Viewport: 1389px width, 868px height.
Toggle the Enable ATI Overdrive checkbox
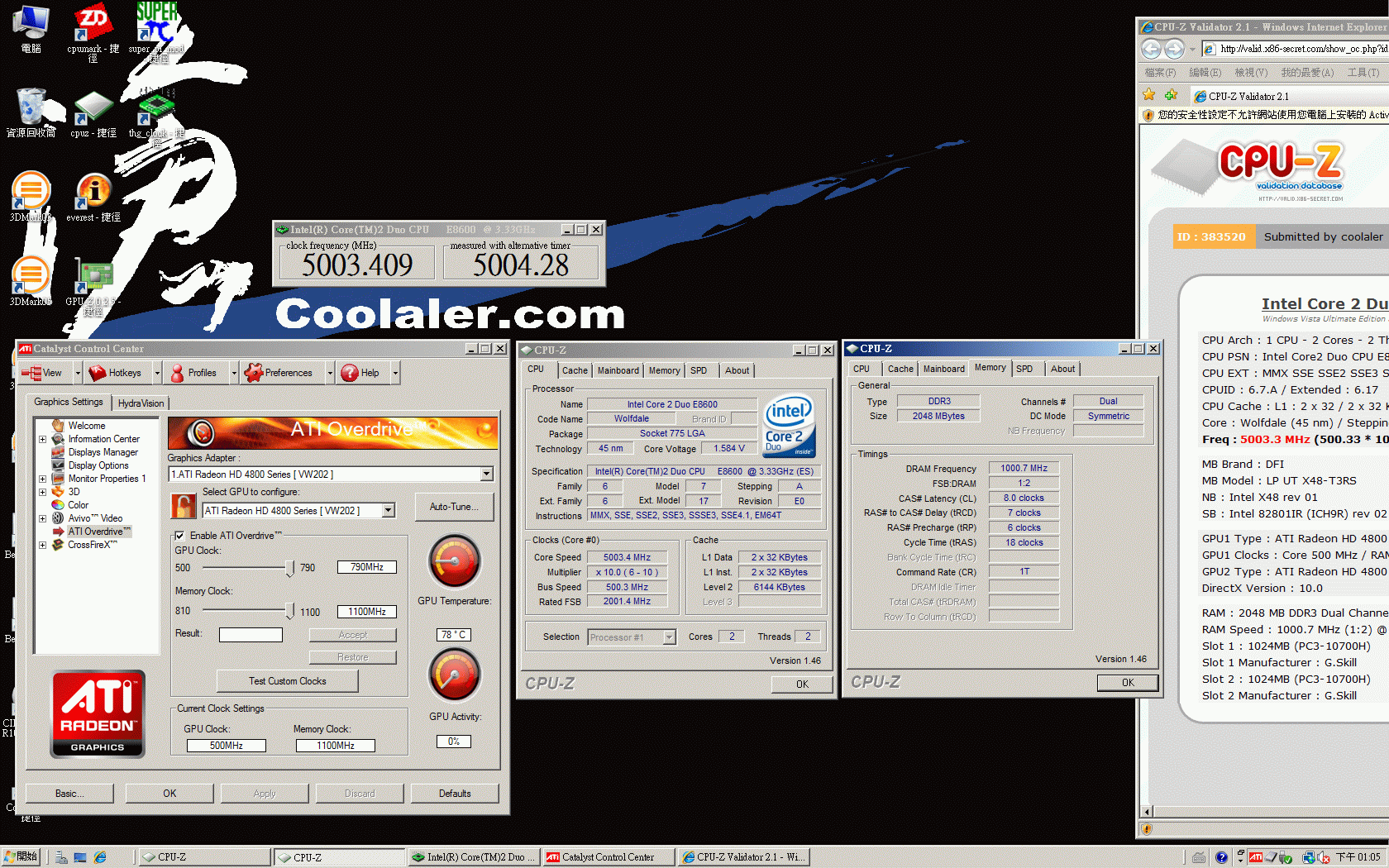point(179,536)
